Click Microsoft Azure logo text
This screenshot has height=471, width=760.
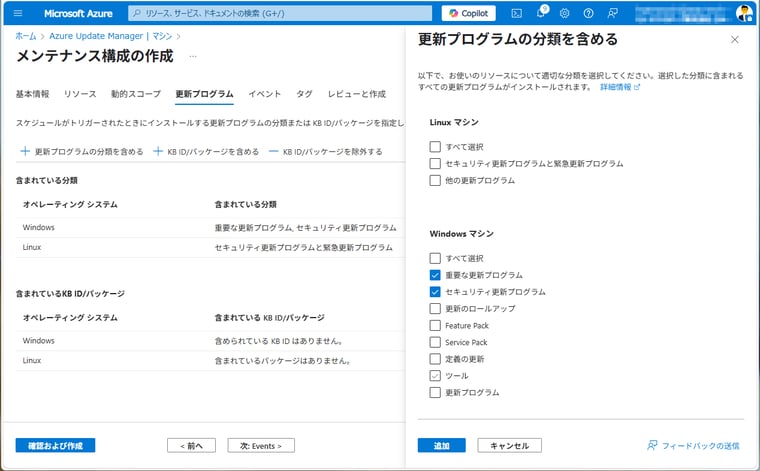click(78, 14)
